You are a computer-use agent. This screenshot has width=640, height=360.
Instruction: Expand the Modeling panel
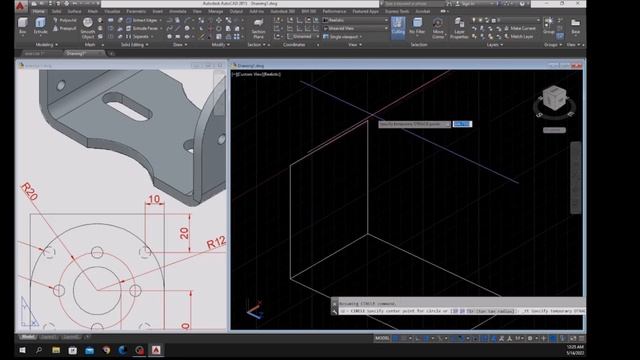tap(47, 44)
